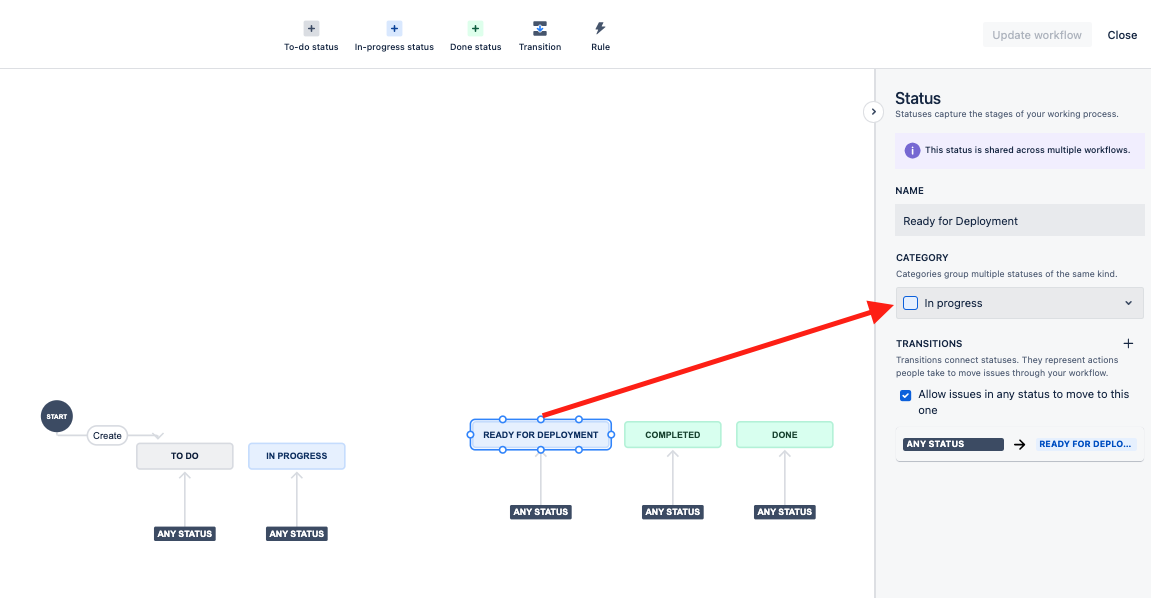
Task: Open the Category dropdown
Action: [1130, 302]
